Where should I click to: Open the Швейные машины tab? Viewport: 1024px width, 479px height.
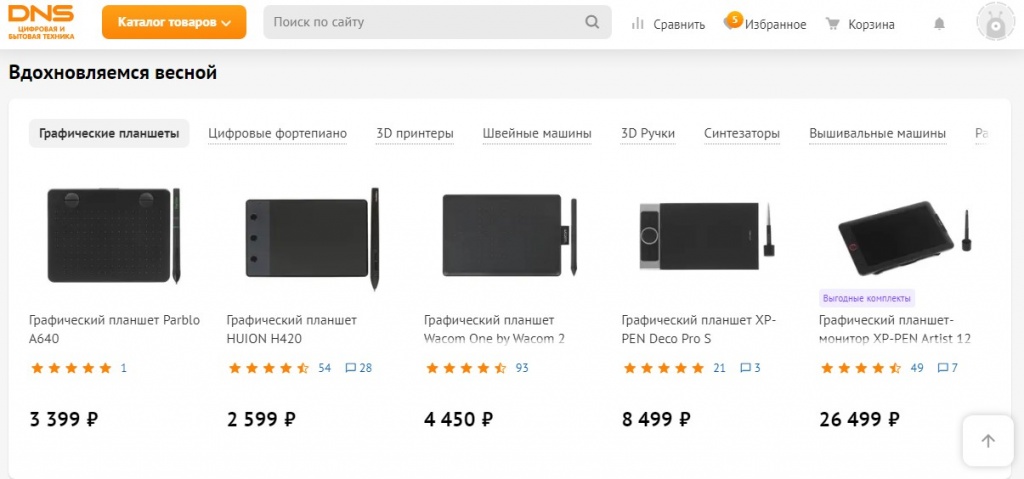pyautogui.click(x=537, y=133)
